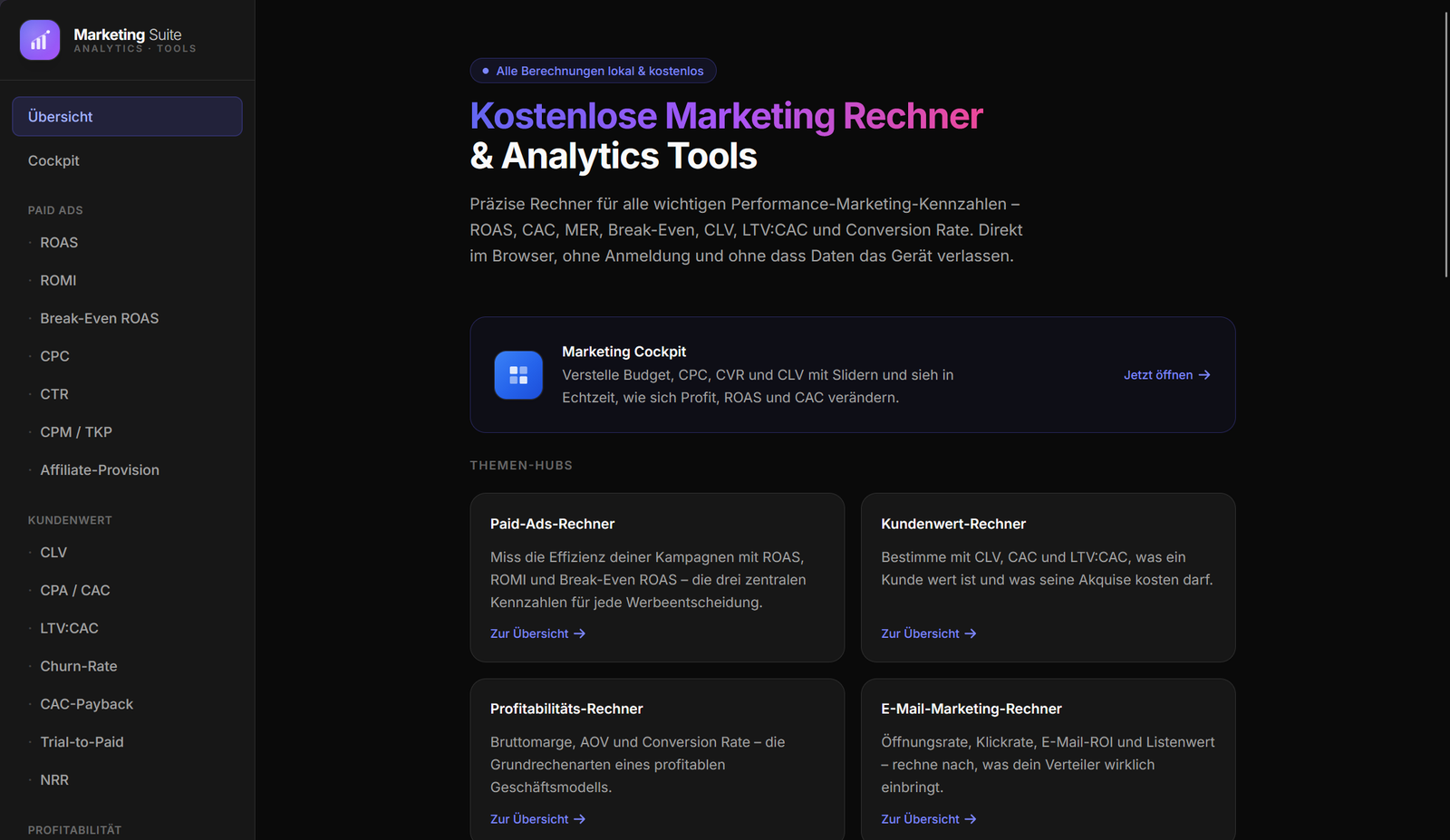Open the Cockpit sidebar item
The image size is (1450, 840).
tap(127, 160)
